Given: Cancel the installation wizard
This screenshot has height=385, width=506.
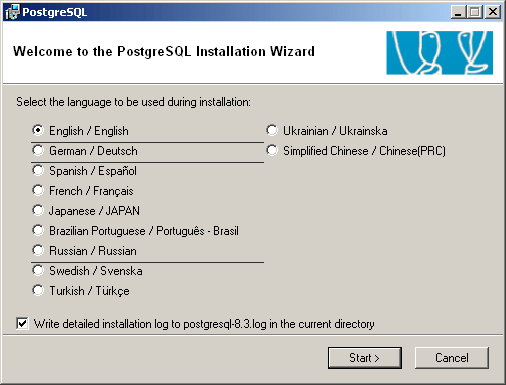Looking at the screenshot, I should click(452, 358).
